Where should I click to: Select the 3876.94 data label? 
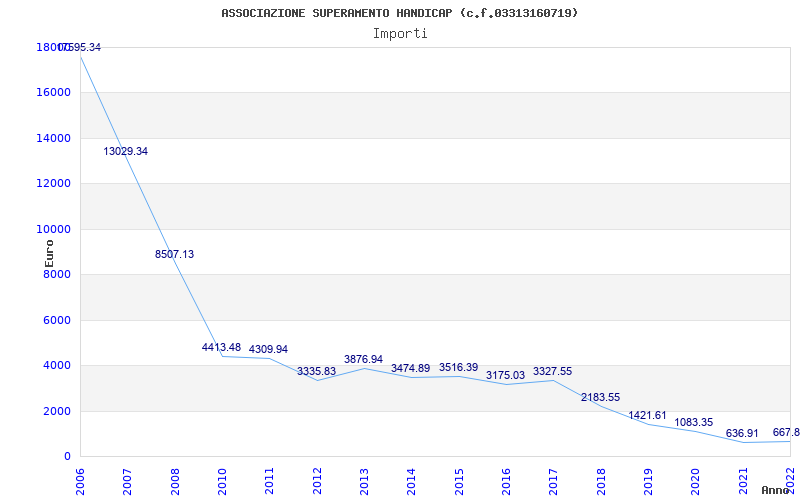[x=363, y=360]
